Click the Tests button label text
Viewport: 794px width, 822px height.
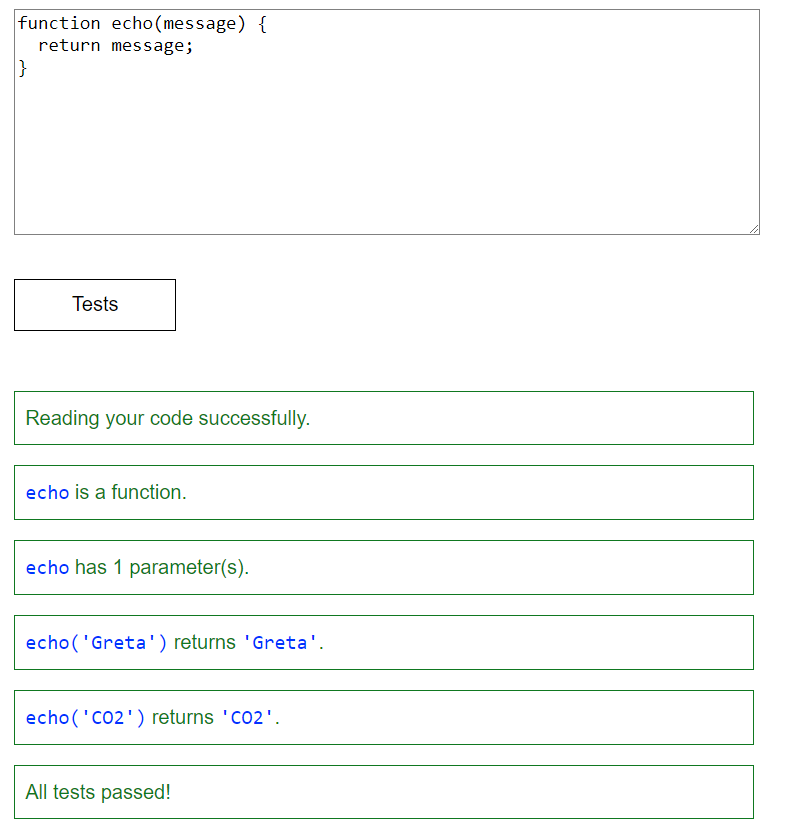94,305
